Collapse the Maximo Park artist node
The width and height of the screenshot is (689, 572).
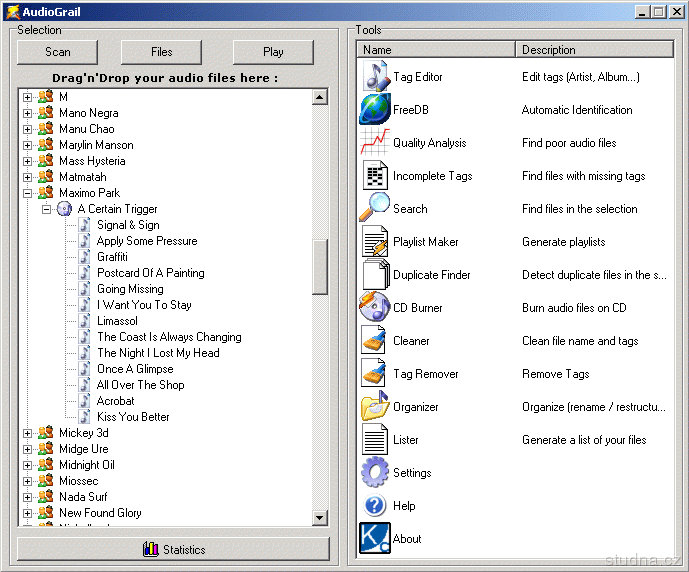(28, 193)
